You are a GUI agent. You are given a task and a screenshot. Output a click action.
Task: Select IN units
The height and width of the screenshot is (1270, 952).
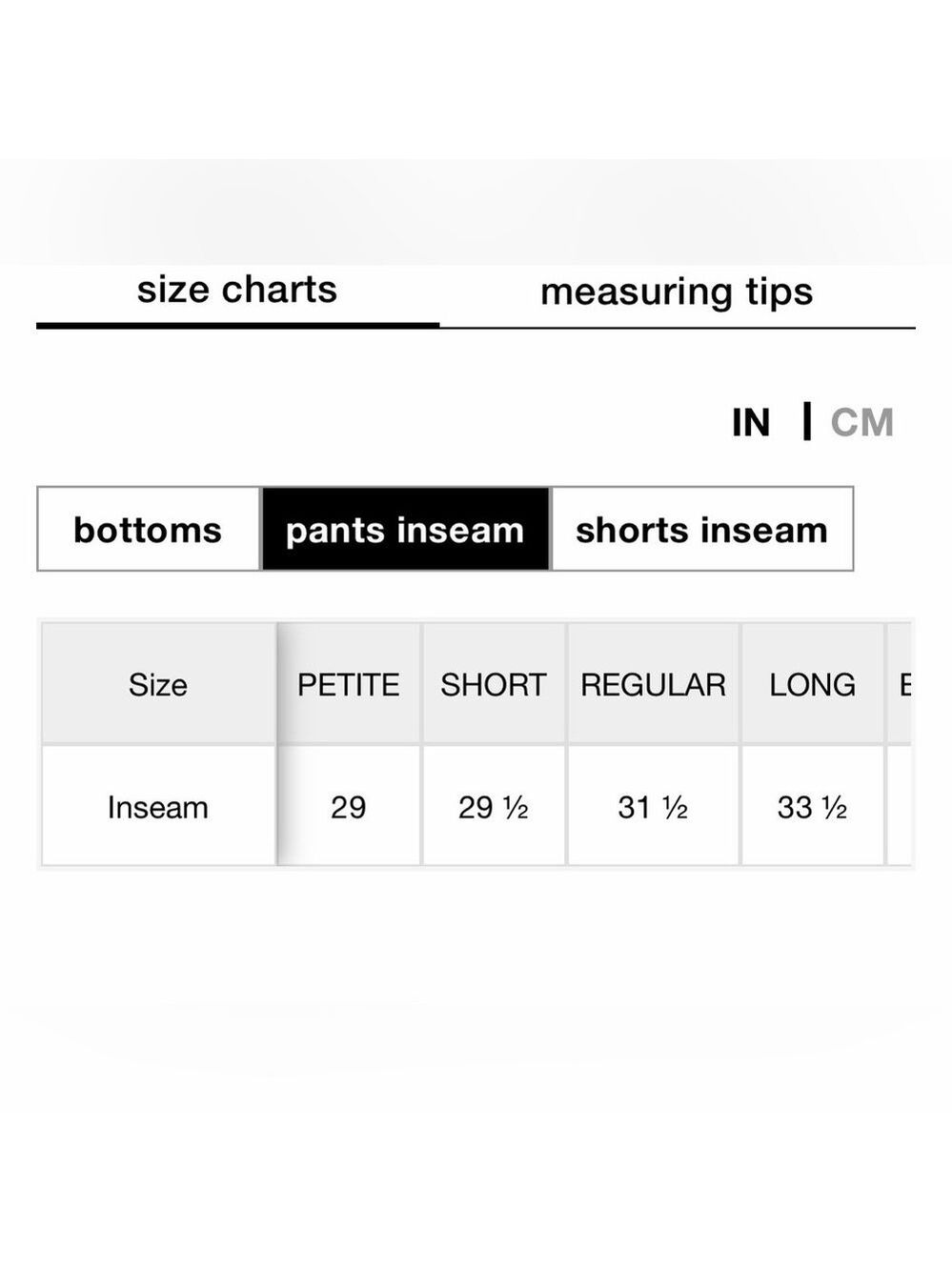coord(751,422)
